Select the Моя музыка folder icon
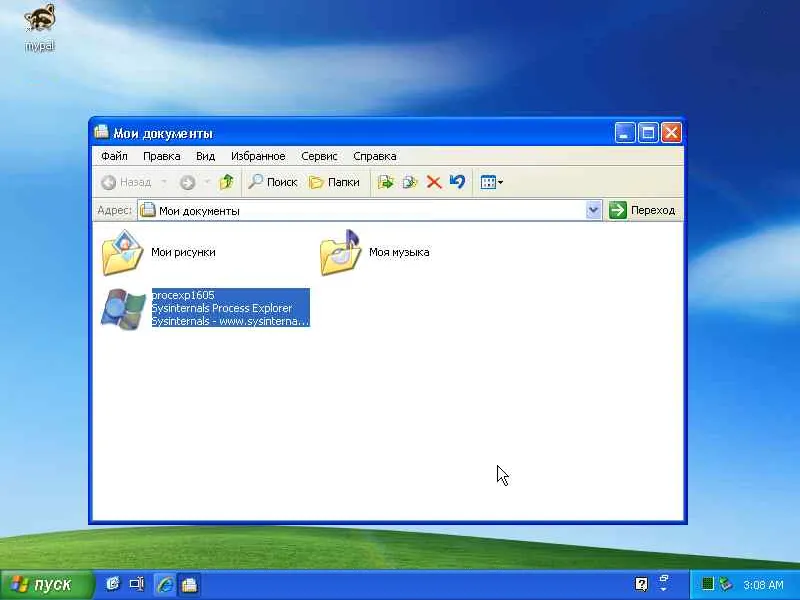Viewport: 800px width, 600px height. click(x=340, y=253)
